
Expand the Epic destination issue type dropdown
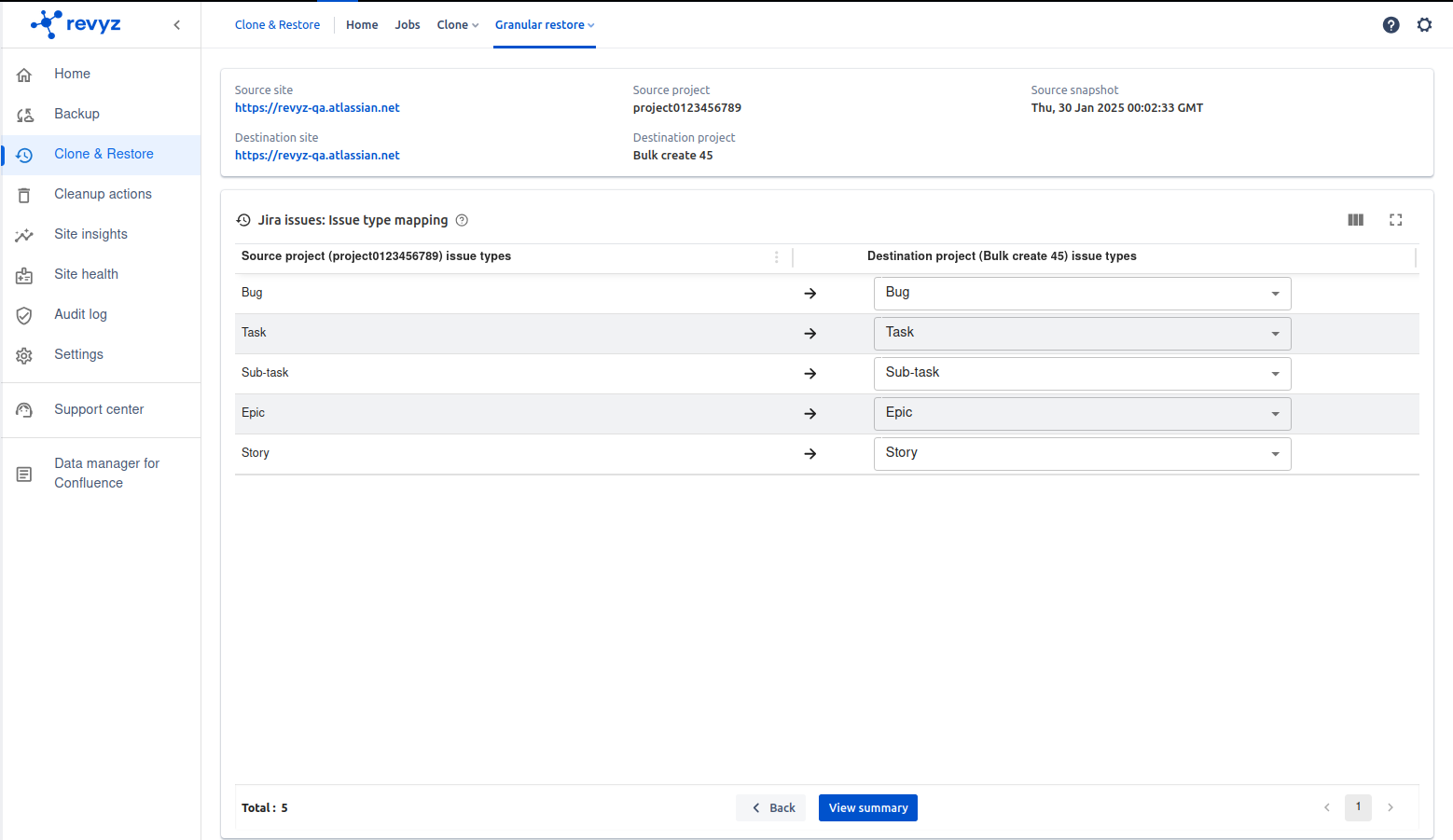[x=1082, y=414]
